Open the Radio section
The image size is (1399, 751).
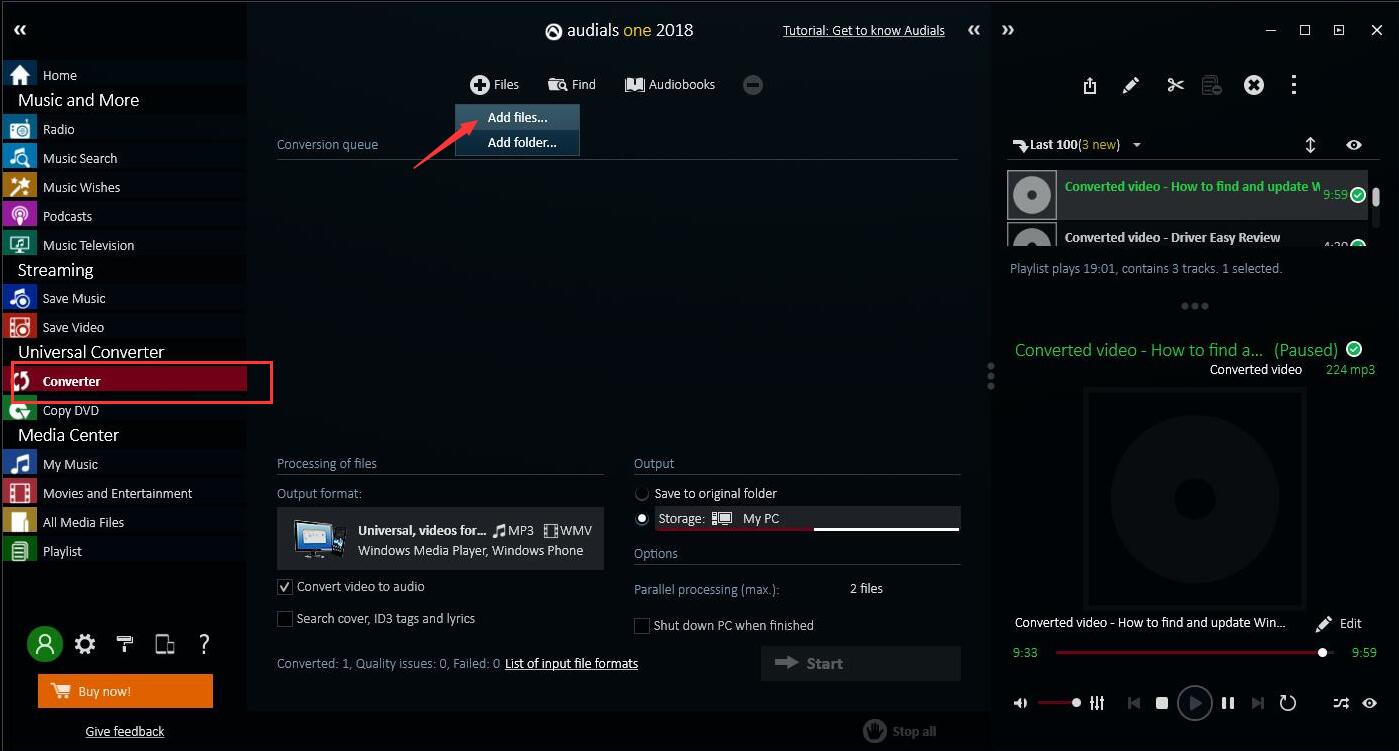59,128
